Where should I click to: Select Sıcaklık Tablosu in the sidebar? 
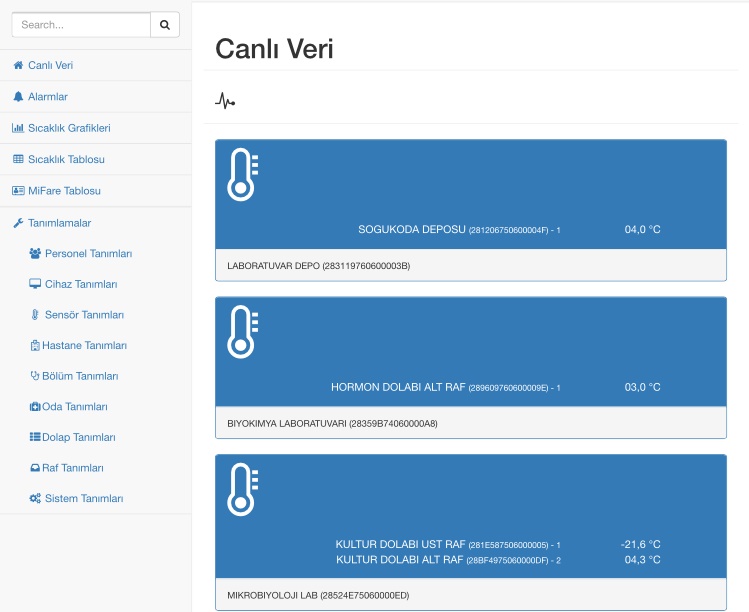click(65, 159)
